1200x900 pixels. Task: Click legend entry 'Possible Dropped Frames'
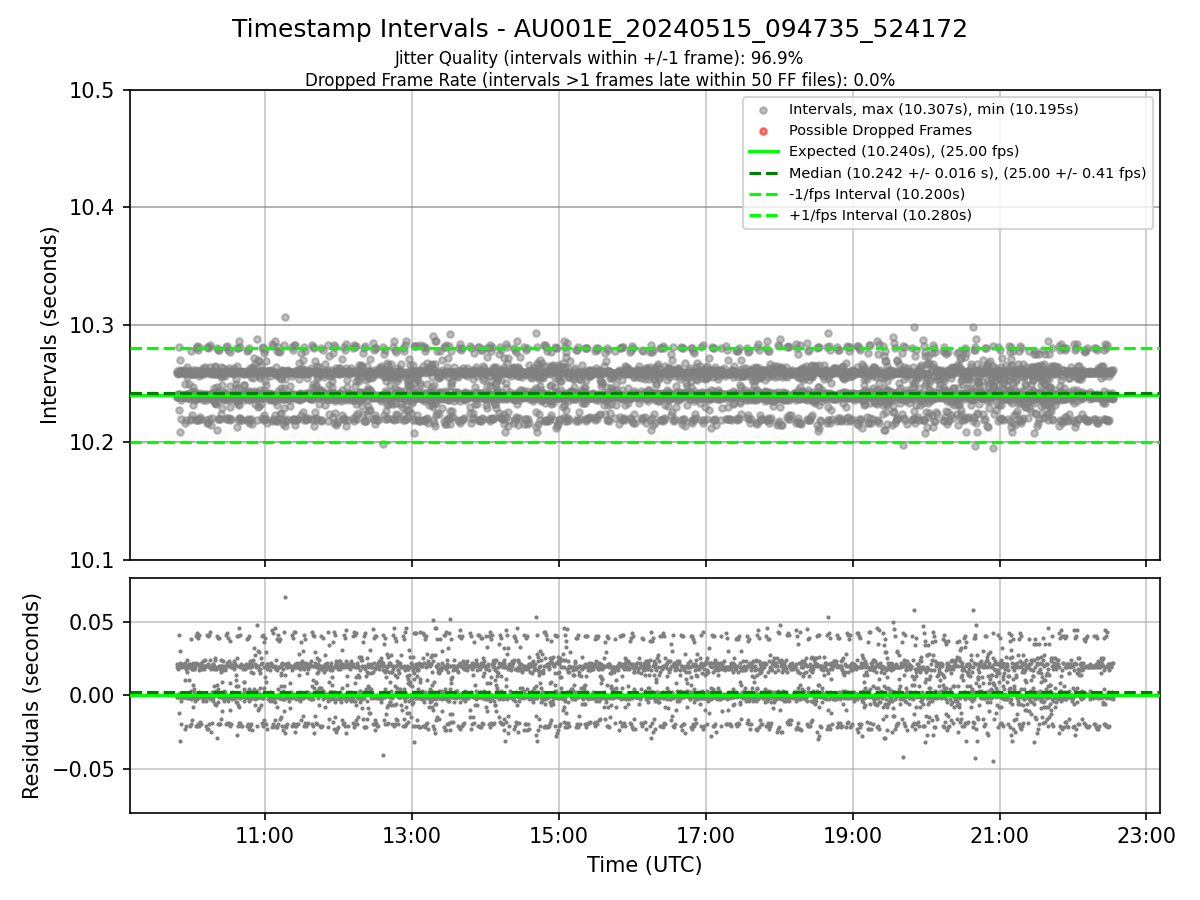click(880, 130)
